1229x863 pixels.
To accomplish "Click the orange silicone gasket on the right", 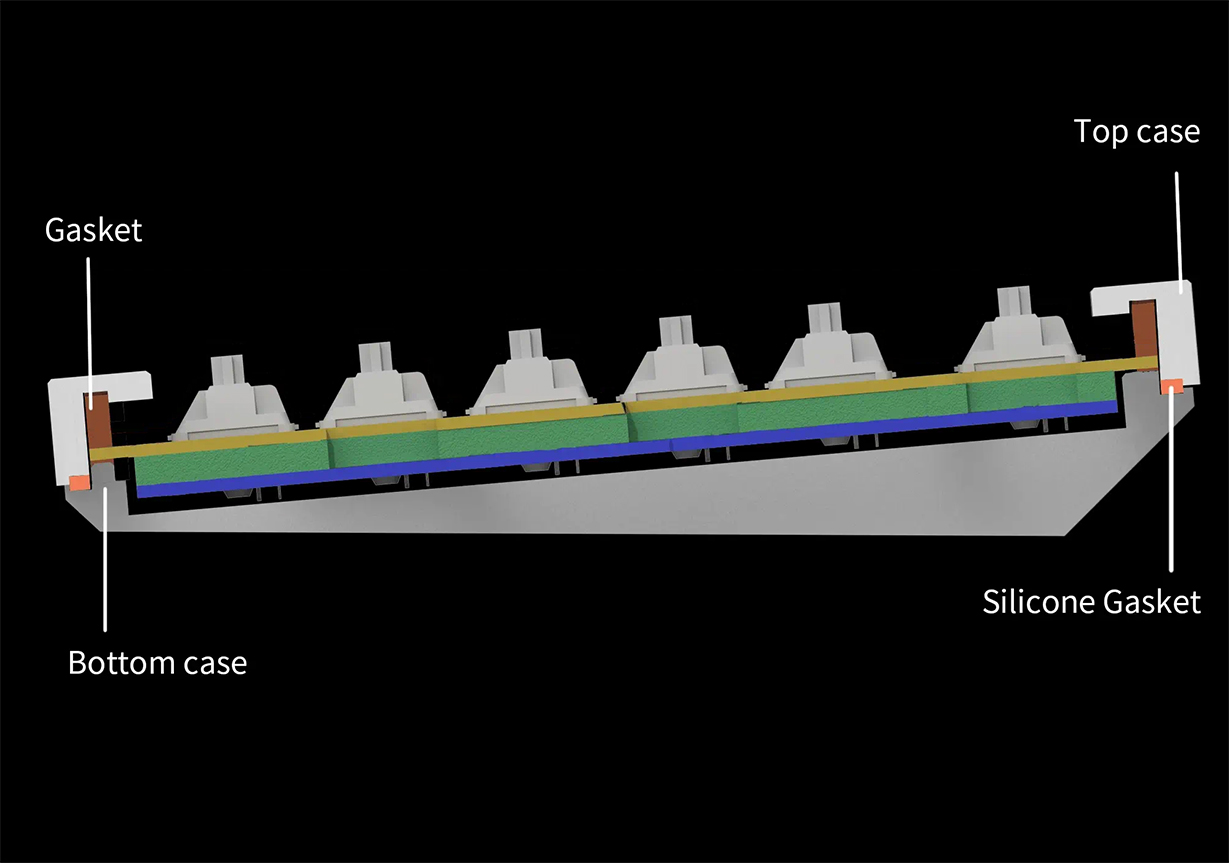I will click(1172, 385).
